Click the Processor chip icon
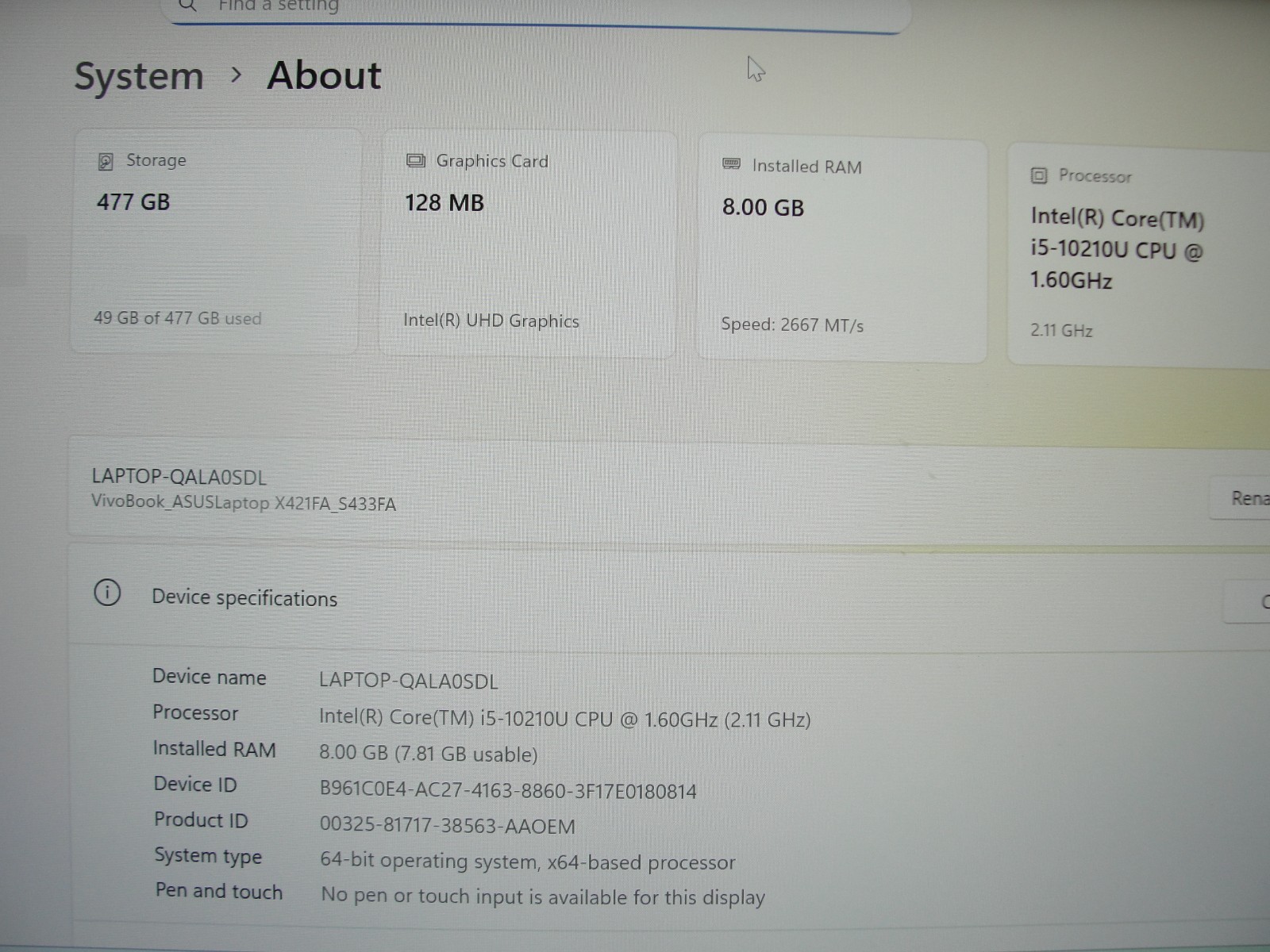Image resolution: width=1270 pixels, height=952 pixels. click(x=1039, y=175)
